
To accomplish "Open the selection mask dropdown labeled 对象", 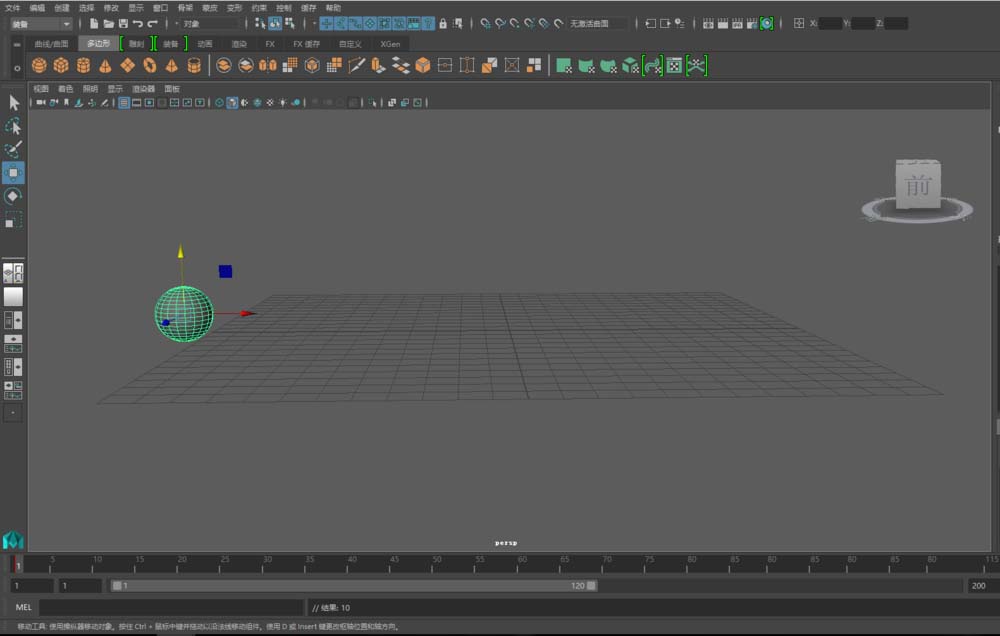I will [205, 23].
